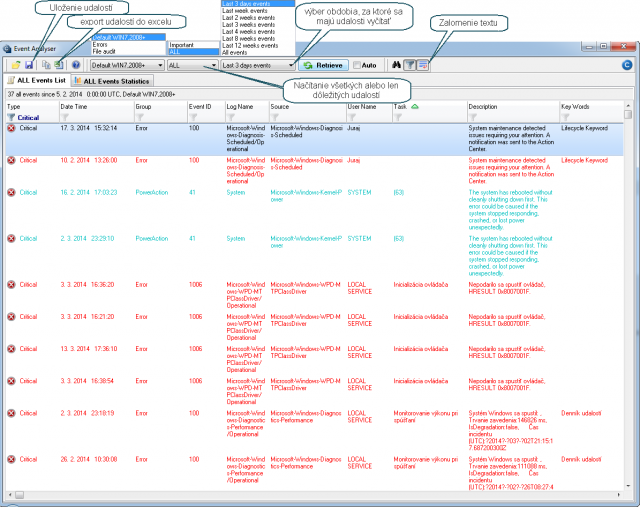Select date cell 3. 3. 2014 16:38:54
This screenshot has width=640, height=507.
(87, 381)
